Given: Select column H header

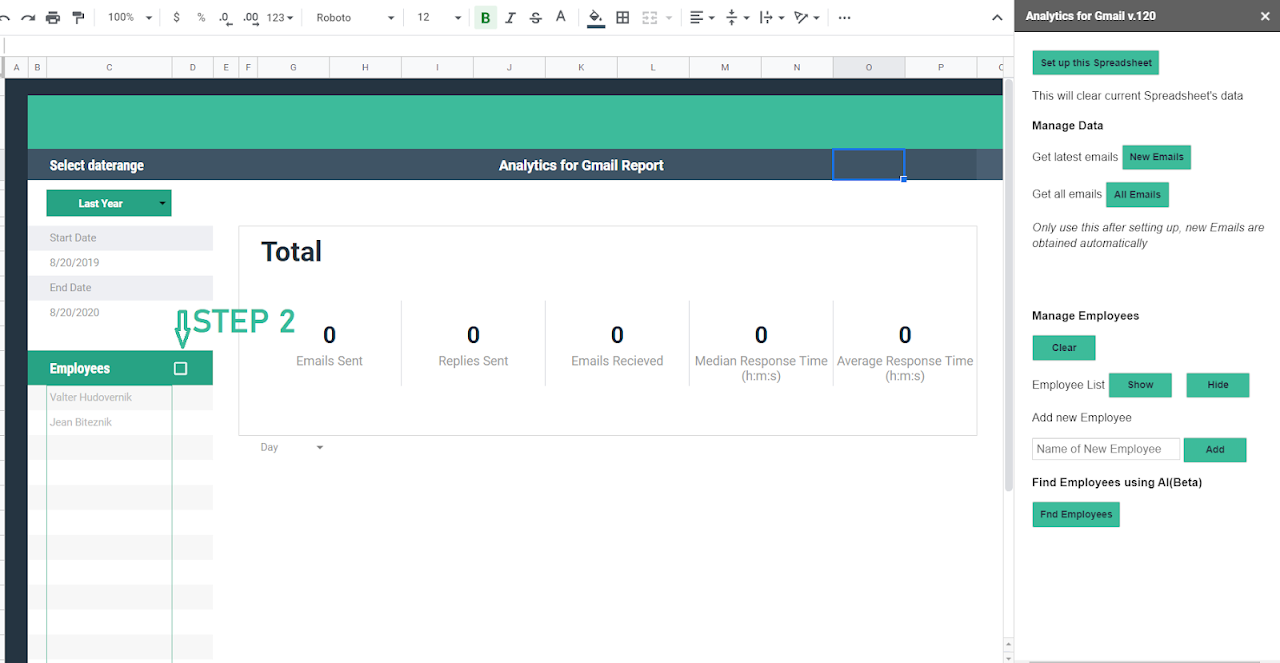Looking at the screenshot, I should (x=365, y=67).
